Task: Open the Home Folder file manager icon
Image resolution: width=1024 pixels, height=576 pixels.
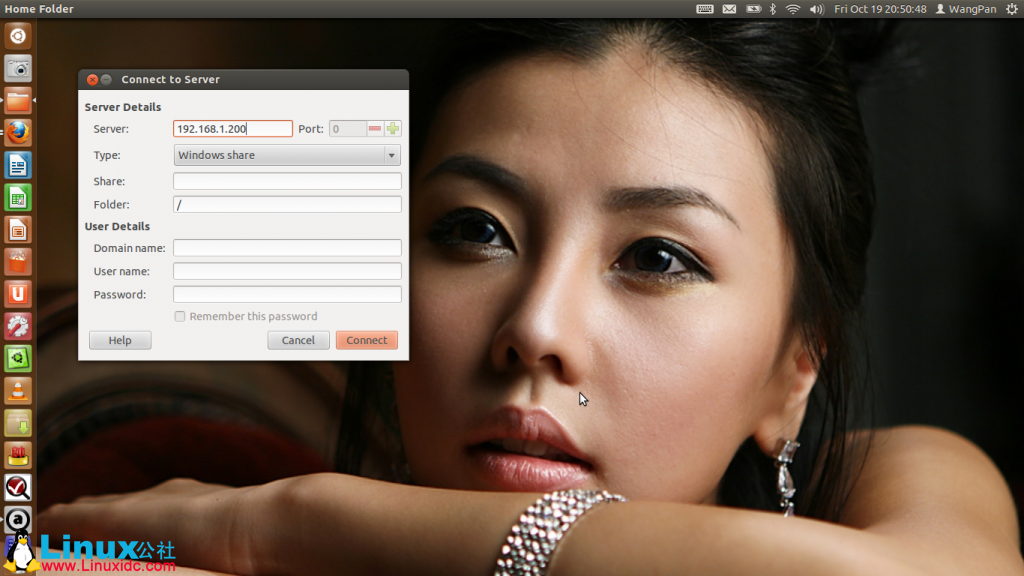Action: coord(18,101)
